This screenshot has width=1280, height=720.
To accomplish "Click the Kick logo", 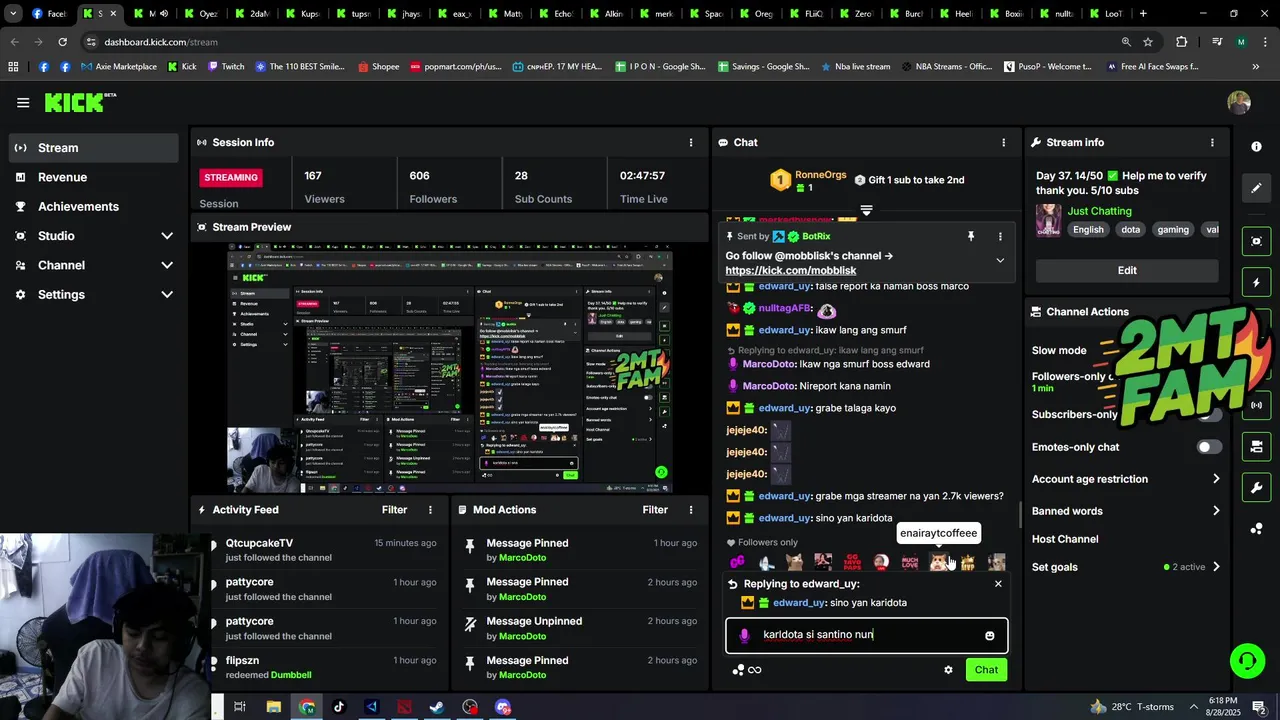I will (x=80, y=102).
